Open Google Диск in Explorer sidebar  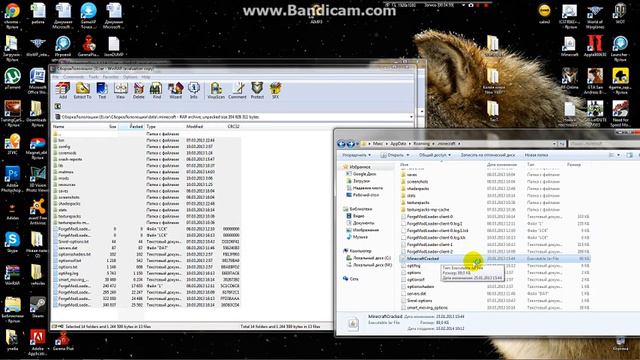pos(364,174)
